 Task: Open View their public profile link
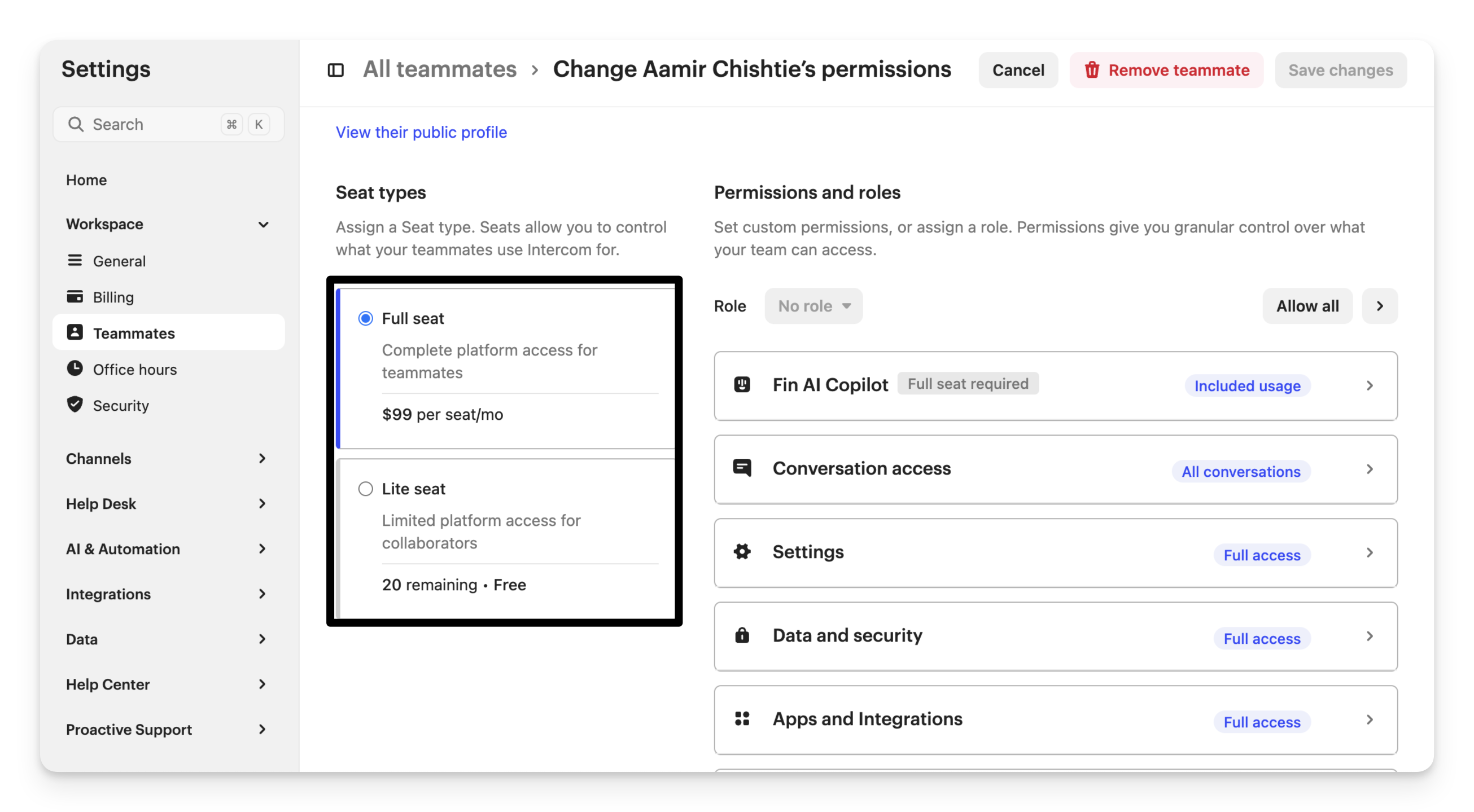(421, 132)
